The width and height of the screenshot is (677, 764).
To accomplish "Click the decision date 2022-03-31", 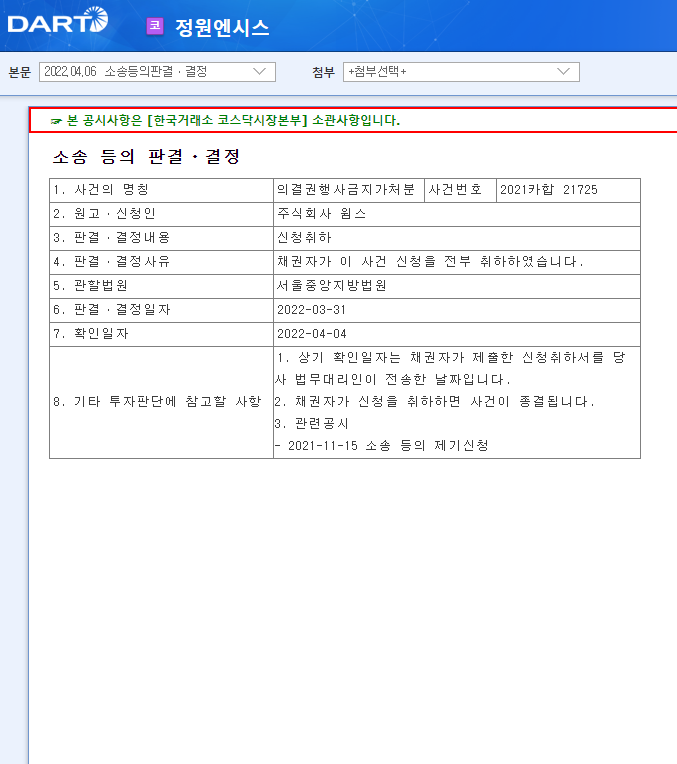I will 311,310.
